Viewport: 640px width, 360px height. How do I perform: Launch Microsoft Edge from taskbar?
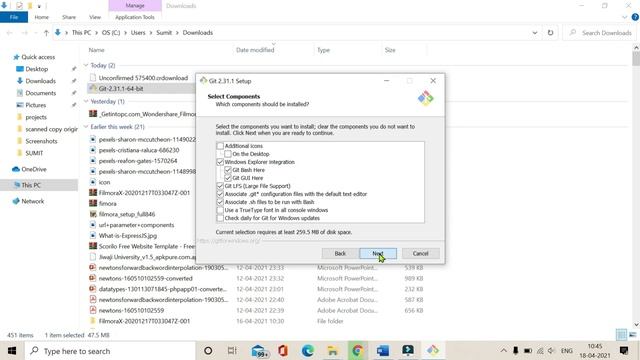(308, 351)
